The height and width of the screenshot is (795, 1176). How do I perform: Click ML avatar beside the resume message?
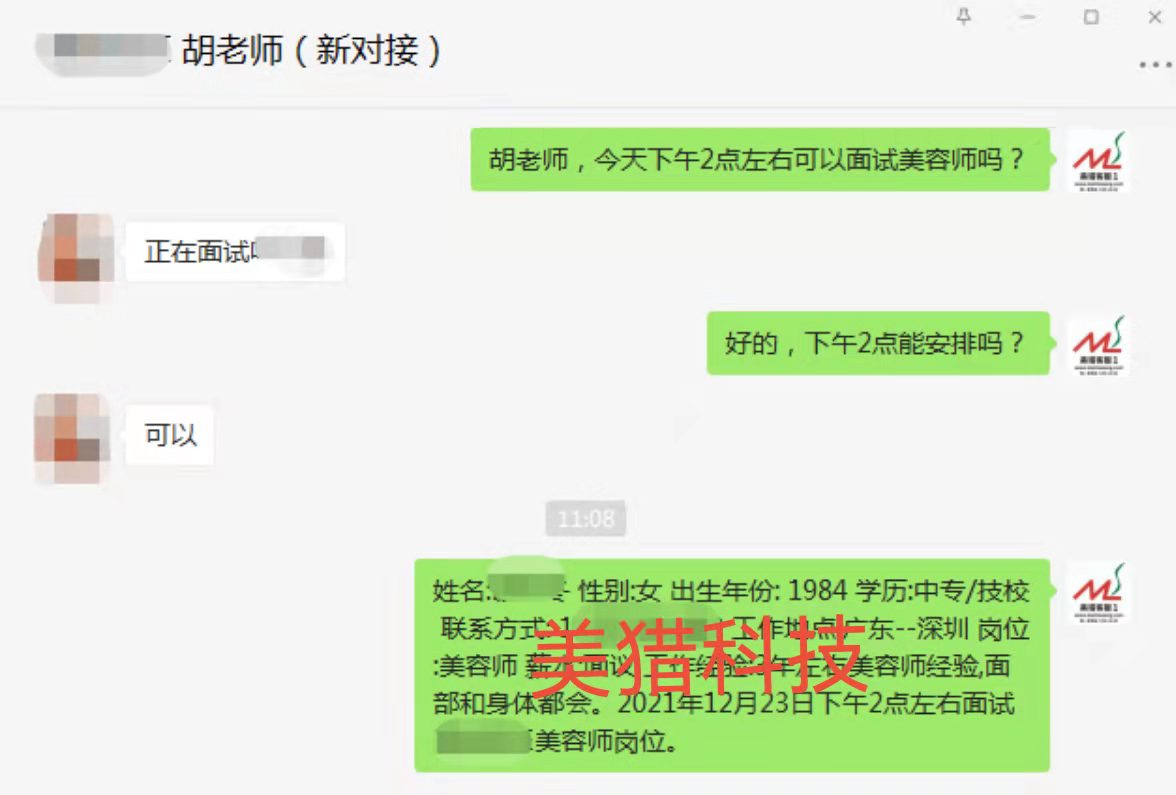[1098, 592]
